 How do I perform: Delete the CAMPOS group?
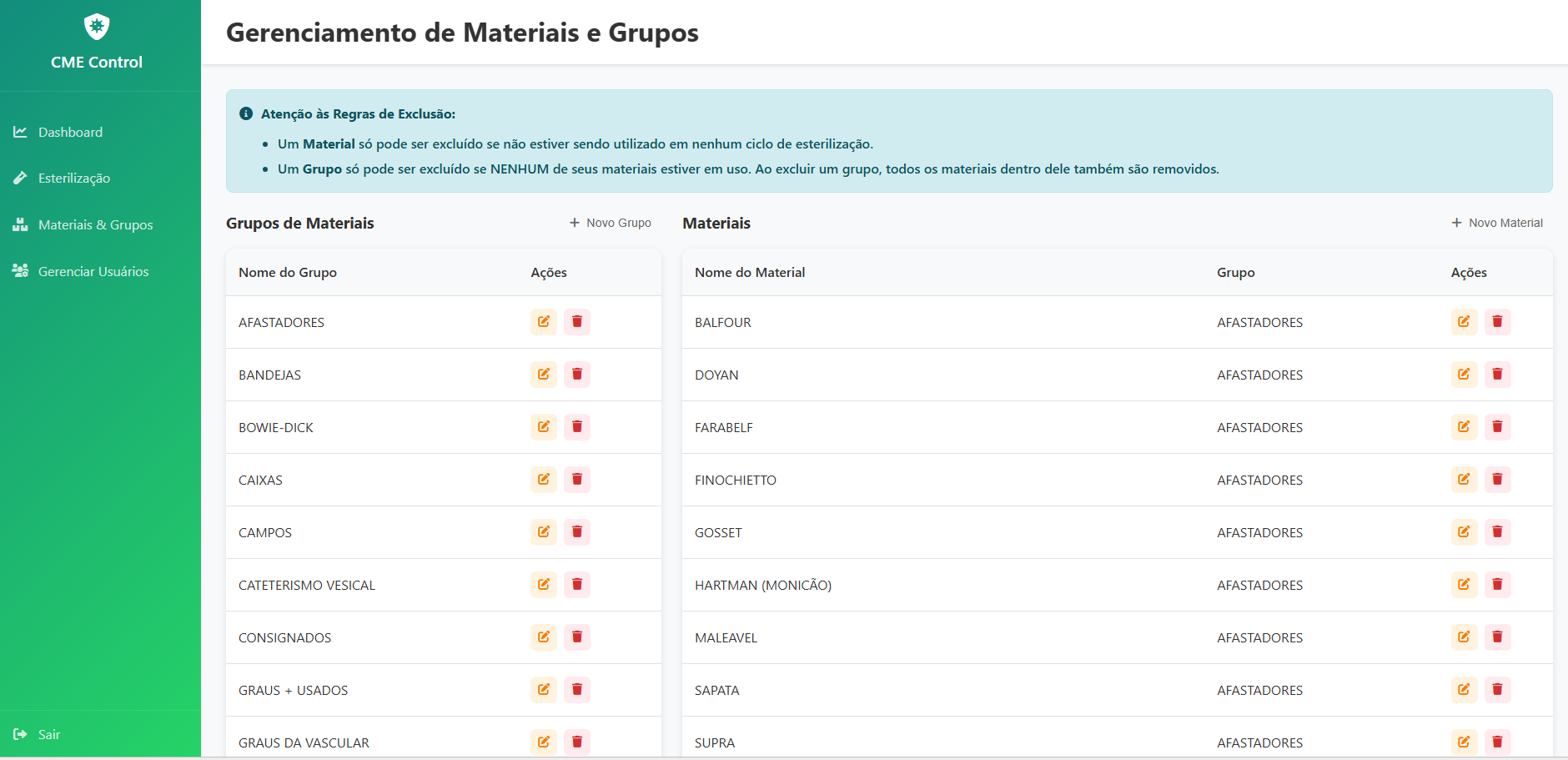tap(577, 532)
